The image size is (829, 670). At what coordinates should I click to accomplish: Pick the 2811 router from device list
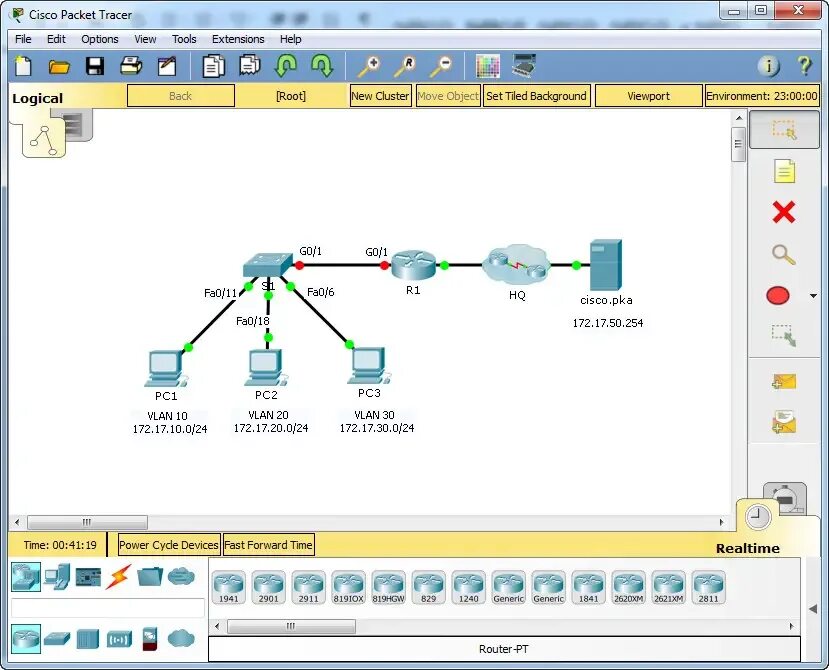[x=708, y=587]
